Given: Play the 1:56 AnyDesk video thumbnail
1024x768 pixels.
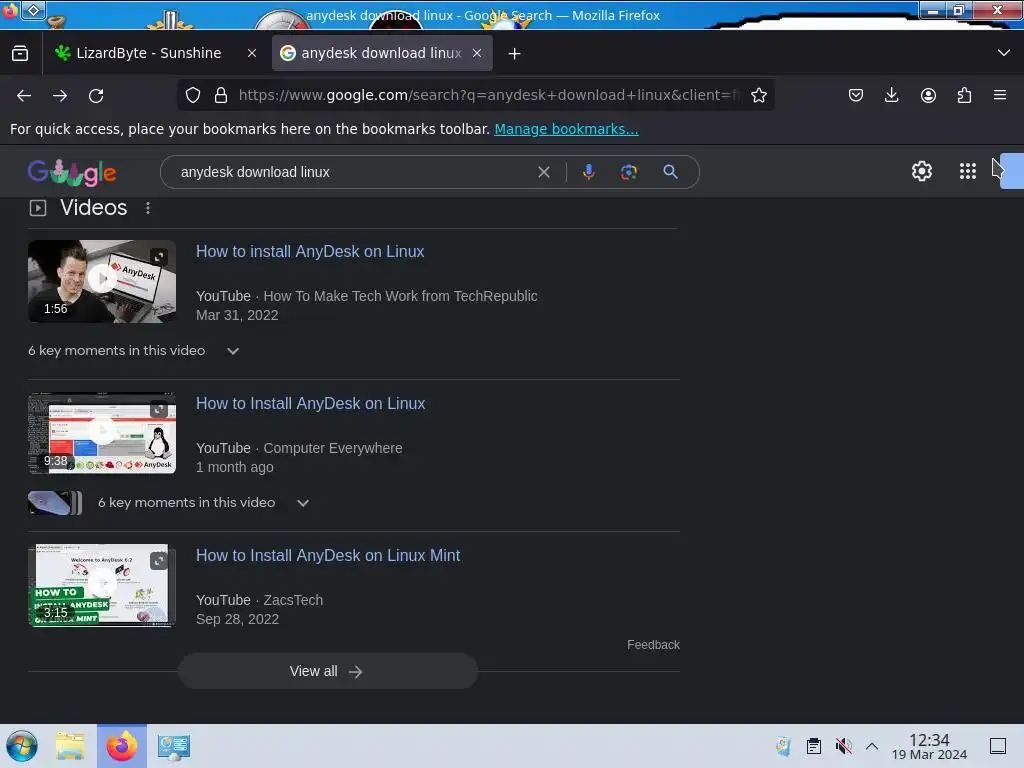Looking at the screenshot, I should click(102, 281).
